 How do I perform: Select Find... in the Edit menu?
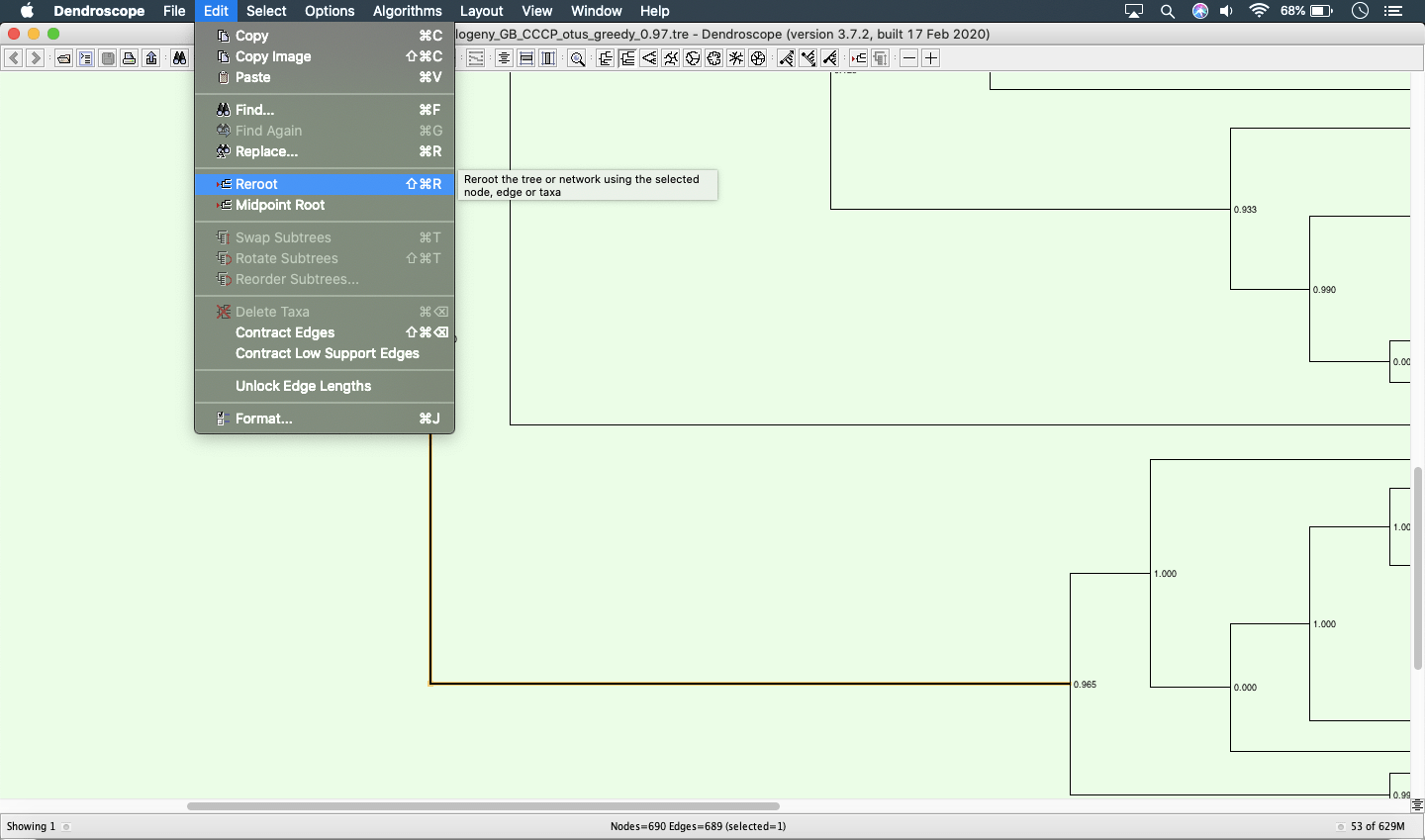pos(325,110)
